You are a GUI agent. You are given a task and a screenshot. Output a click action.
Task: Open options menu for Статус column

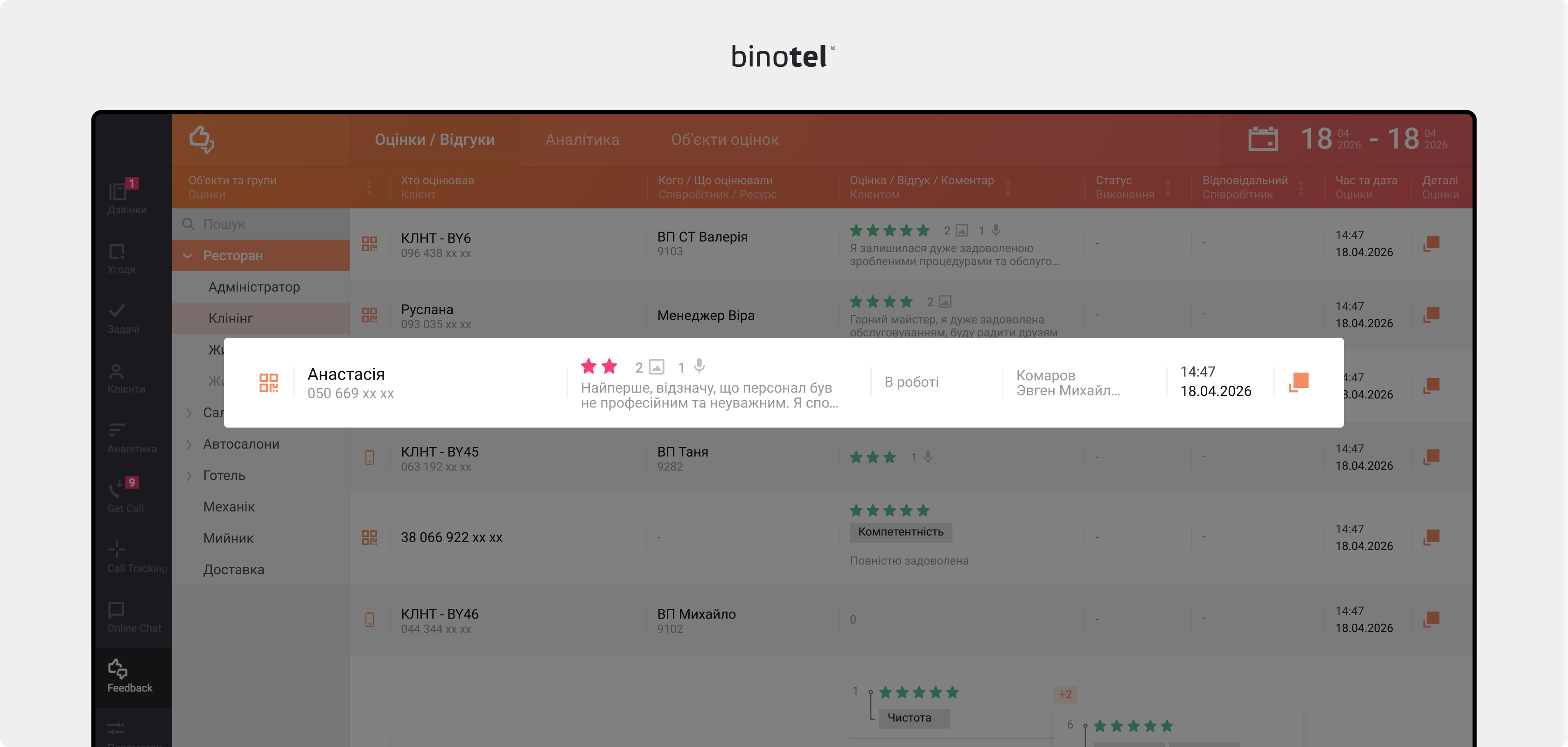(x=1168, y=188)
